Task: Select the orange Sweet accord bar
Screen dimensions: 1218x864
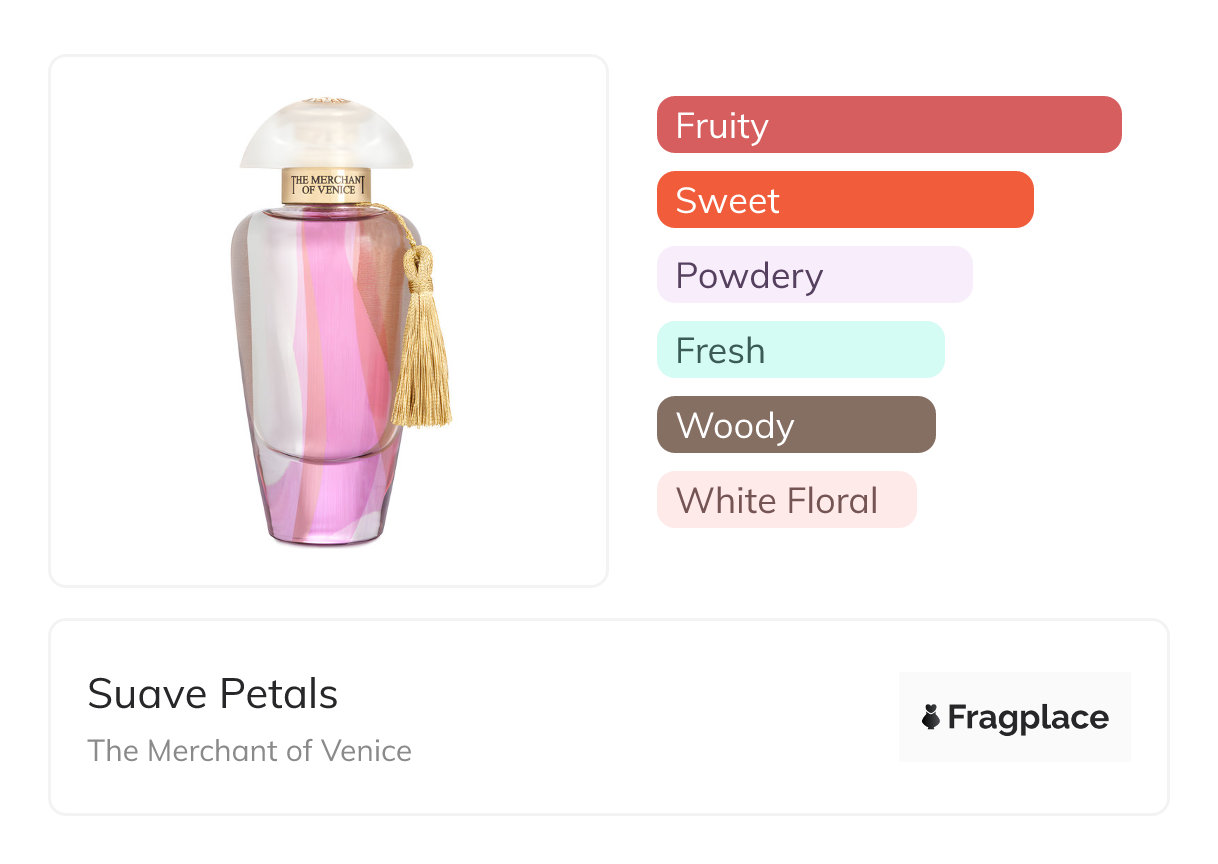Action: point(844,200)
